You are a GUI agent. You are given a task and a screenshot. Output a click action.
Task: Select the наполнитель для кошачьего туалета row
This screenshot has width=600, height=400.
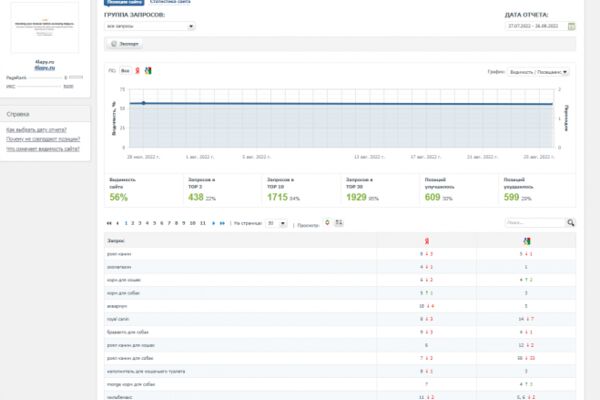coord(340,371)
